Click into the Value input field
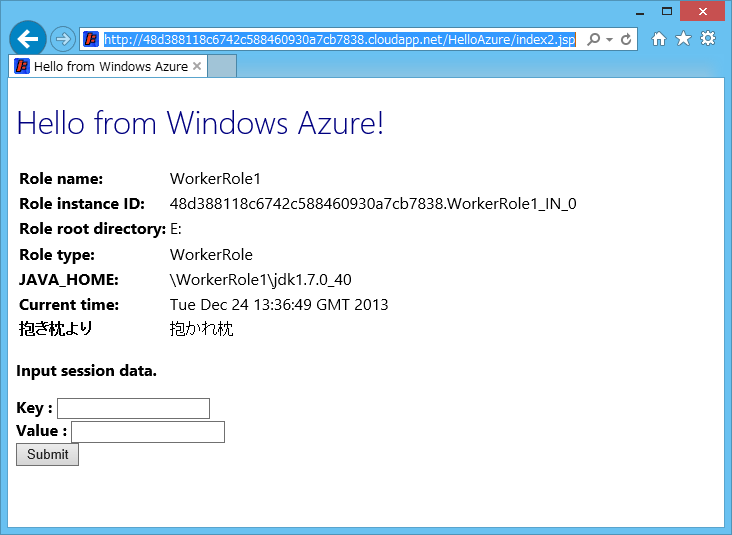The image size is (732, 535). point(148,432)
